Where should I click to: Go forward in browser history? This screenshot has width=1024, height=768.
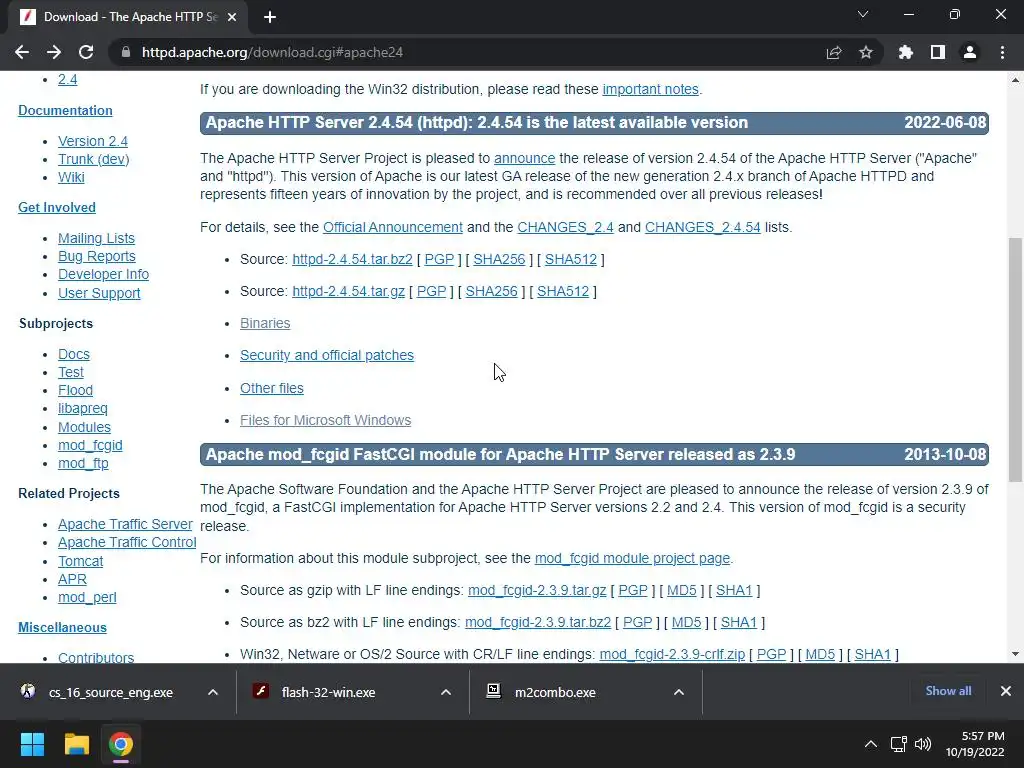point(54,52)
